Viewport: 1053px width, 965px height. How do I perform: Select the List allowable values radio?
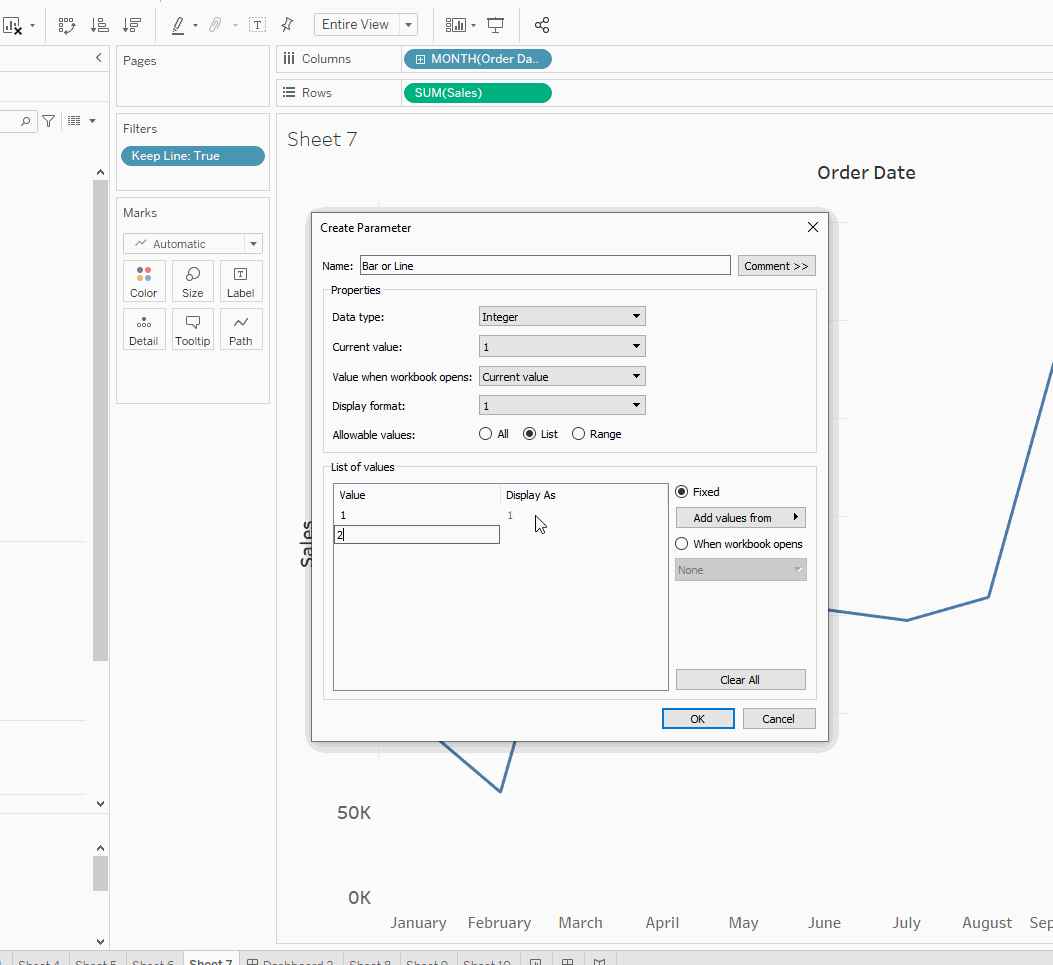click(x=529, y=434)
